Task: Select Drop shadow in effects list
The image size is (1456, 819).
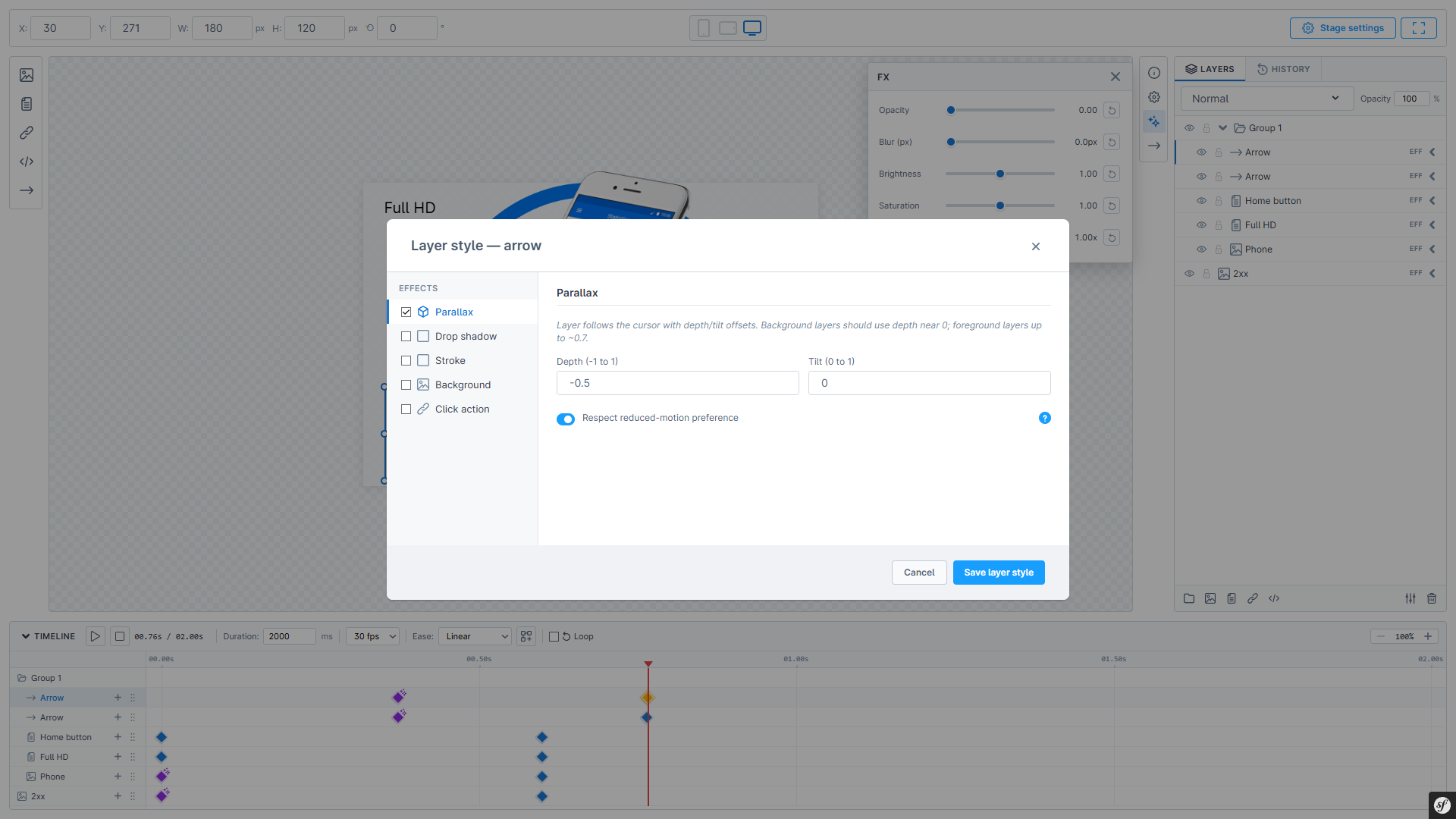Action: pos(463,337)
